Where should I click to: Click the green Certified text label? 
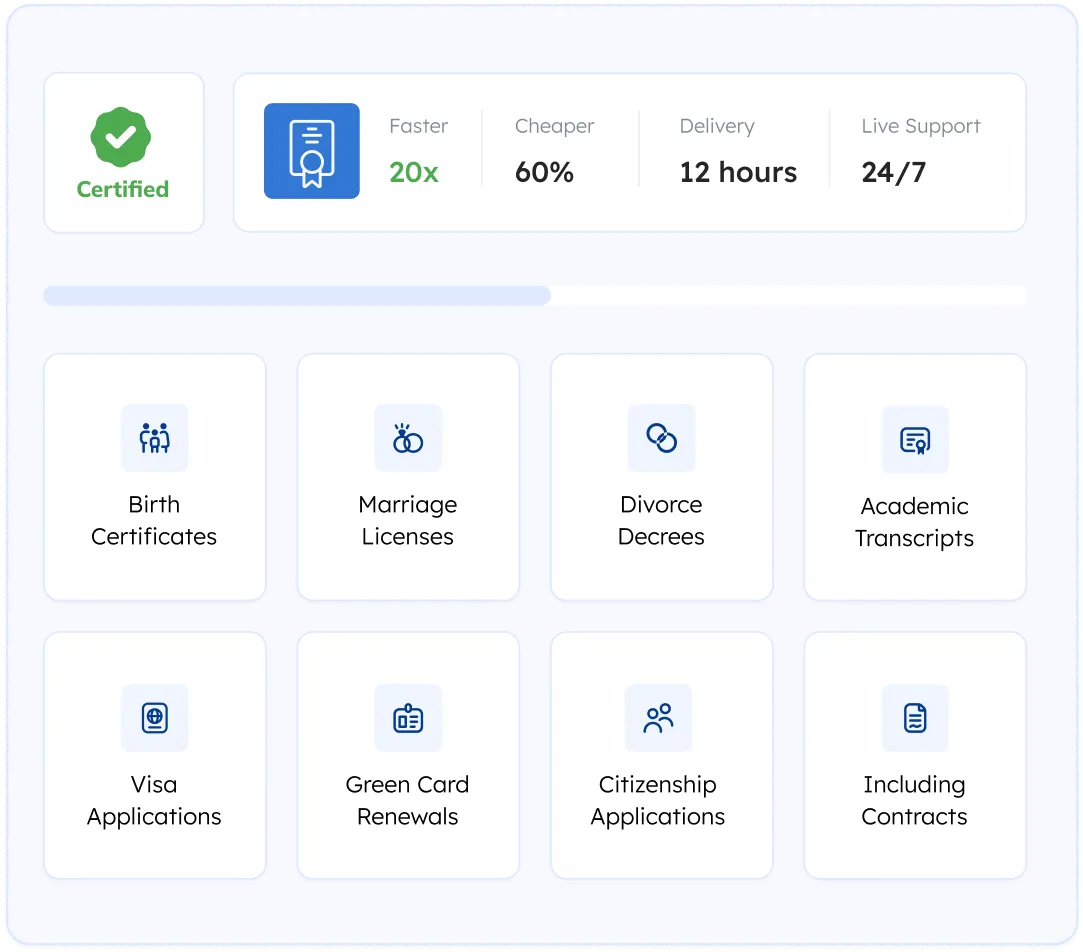point(123,189)
